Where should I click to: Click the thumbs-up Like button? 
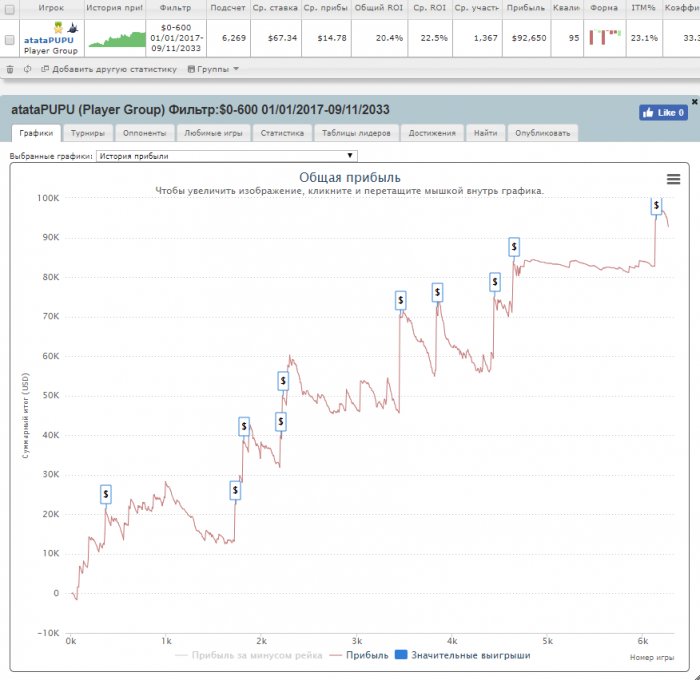(663, 113)
